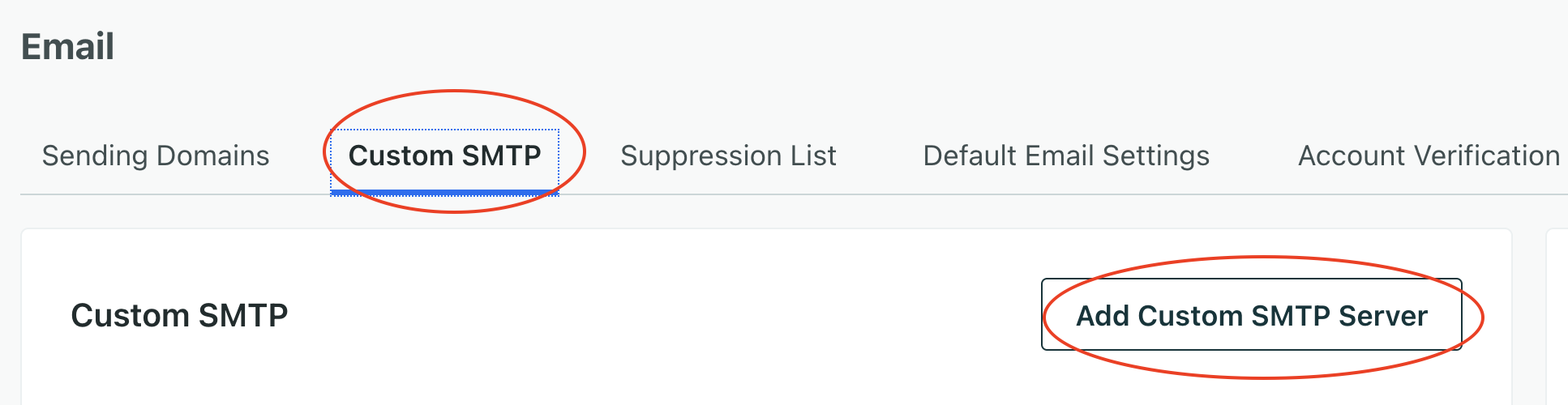Click Add Custom SMTP Server button
Screen dimensions: 1568x405
(x=1251, y=315)
